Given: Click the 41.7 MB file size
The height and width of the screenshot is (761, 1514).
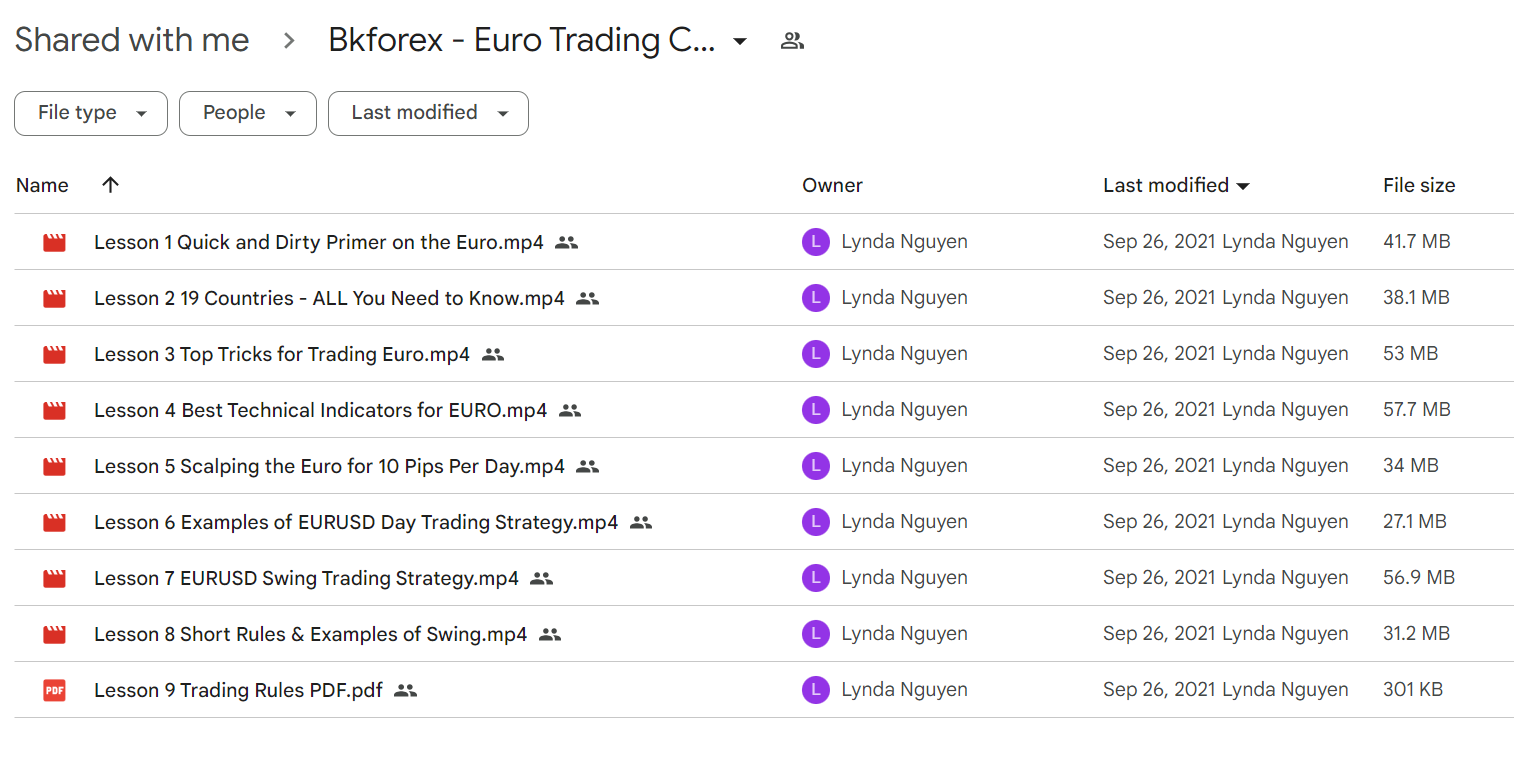Looking at the screenshot, I should point(1417,242).
